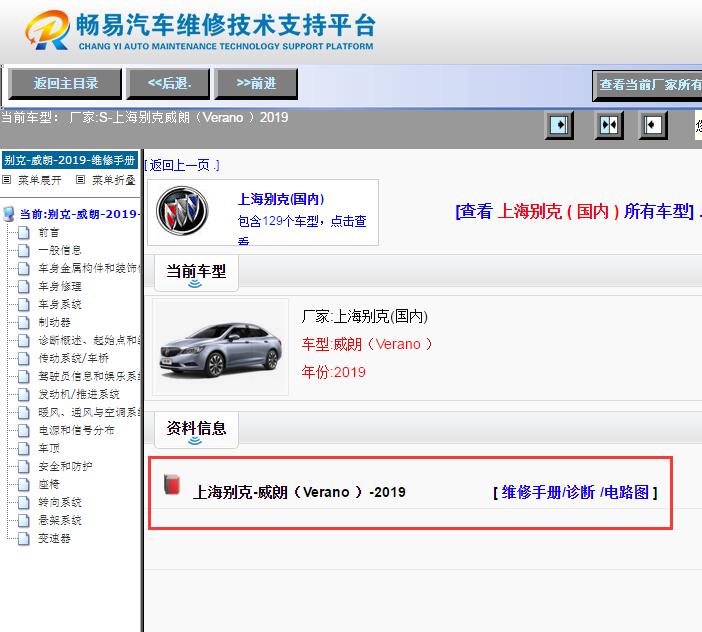The width and height of the screenshot is (702, 632).
Task: Click the 别克-威朗-2019-维修手册 panel header
Action: tap(70, 160)
